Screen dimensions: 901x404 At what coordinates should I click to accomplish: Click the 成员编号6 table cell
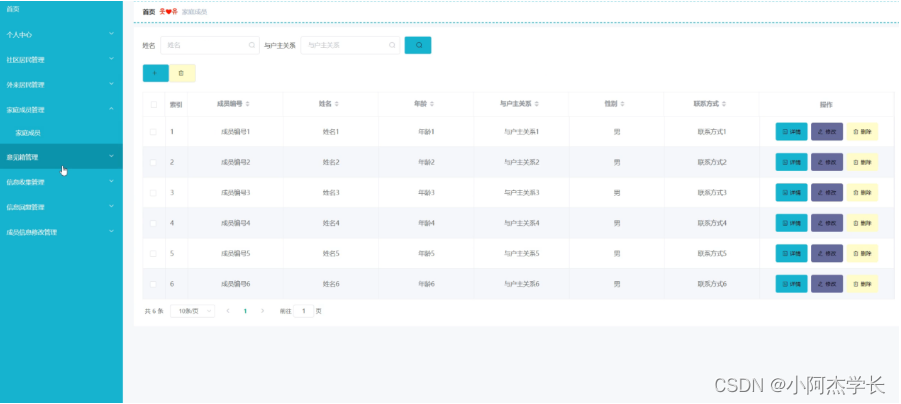236,284
